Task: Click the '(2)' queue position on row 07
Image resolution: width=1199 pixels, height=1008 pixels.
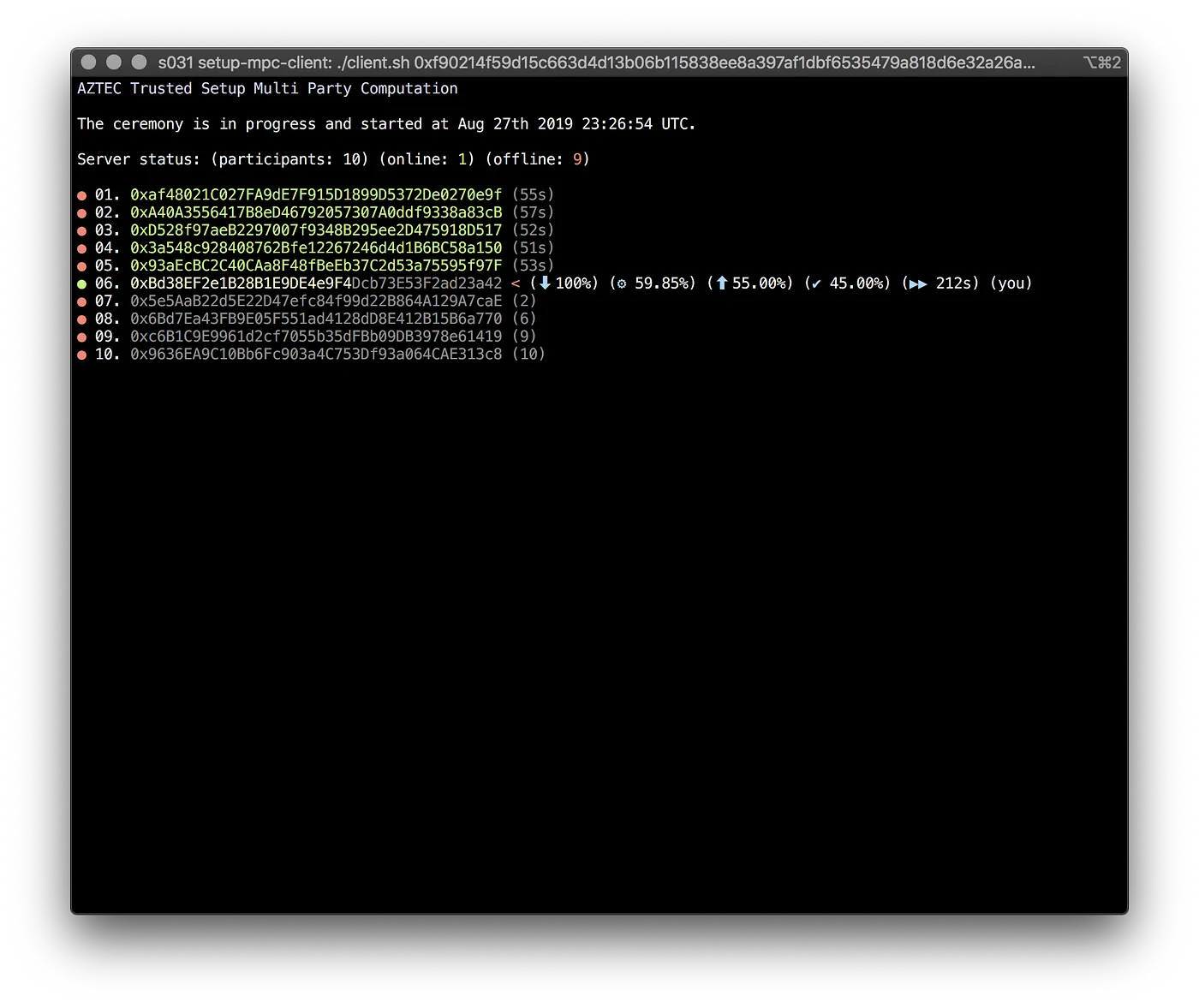Action: 524,301
